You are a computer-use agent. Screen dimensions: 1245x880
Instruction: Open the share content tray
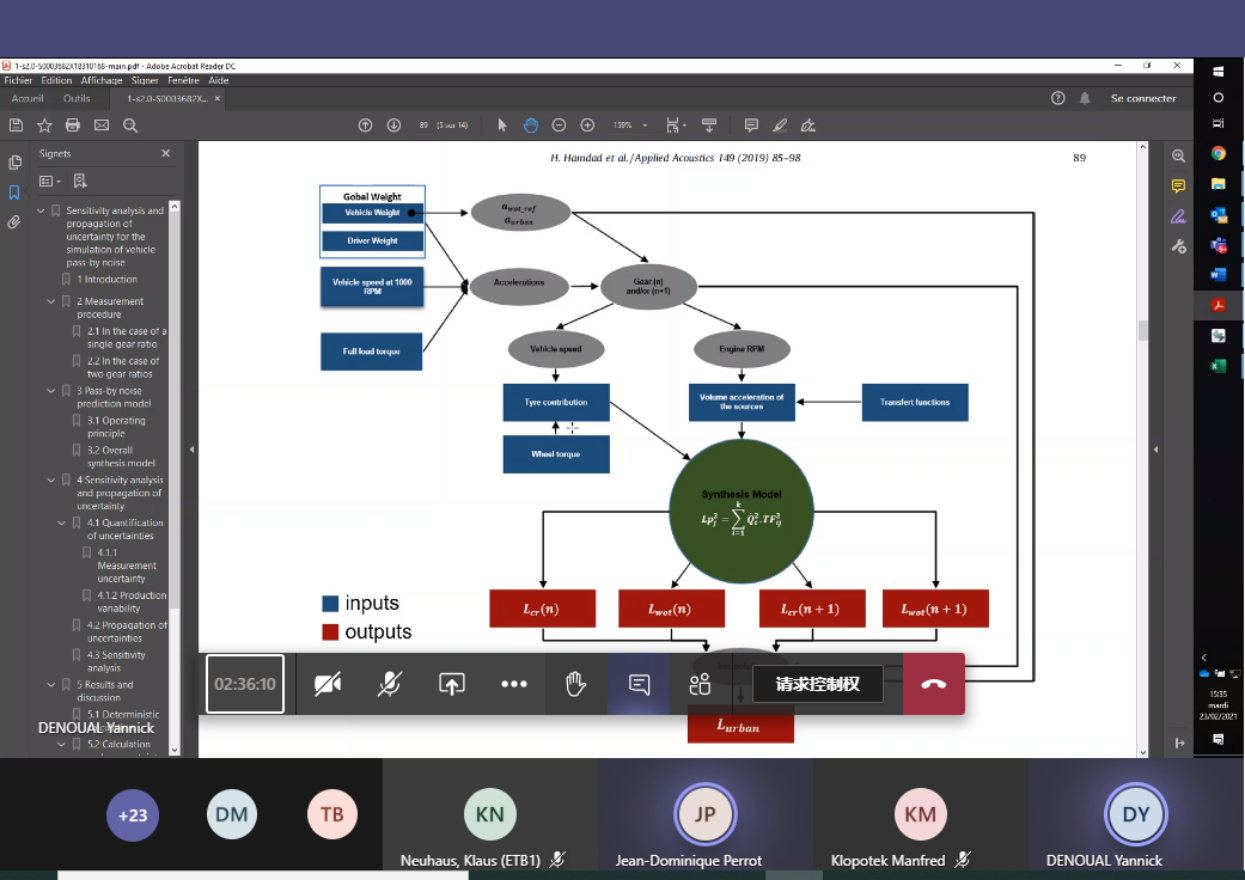(452, 684)
